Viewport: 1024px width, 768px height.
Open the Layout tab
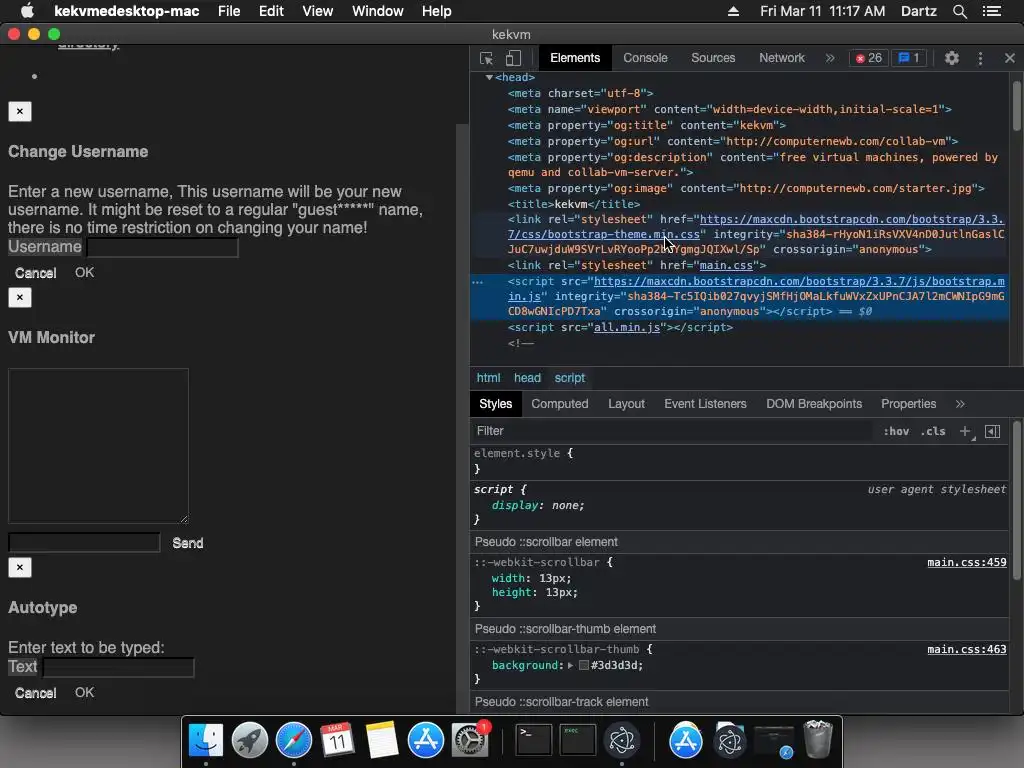[626, 404]
